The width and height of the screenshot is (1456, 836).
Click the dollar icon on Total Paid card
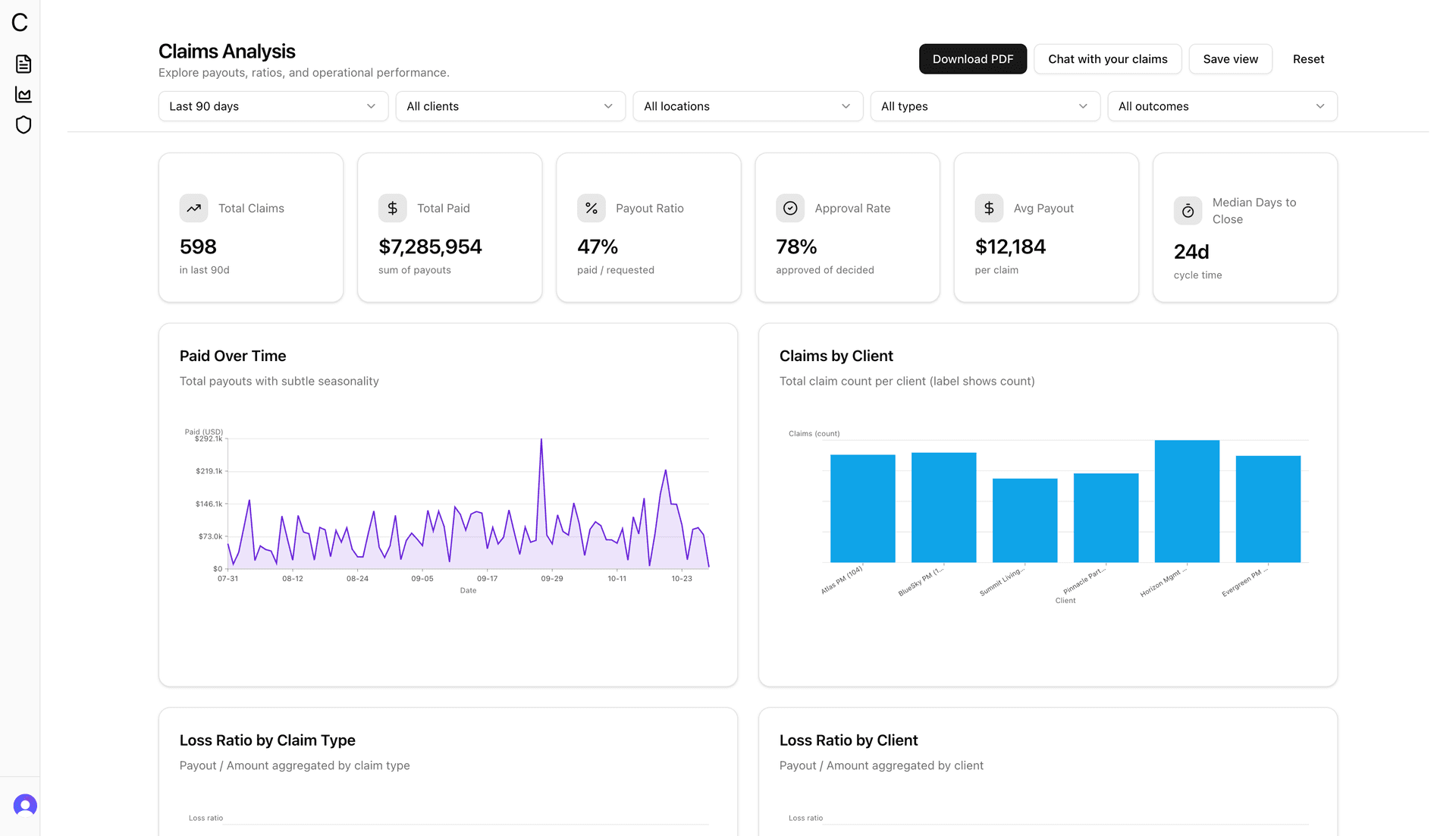point(392,208)
